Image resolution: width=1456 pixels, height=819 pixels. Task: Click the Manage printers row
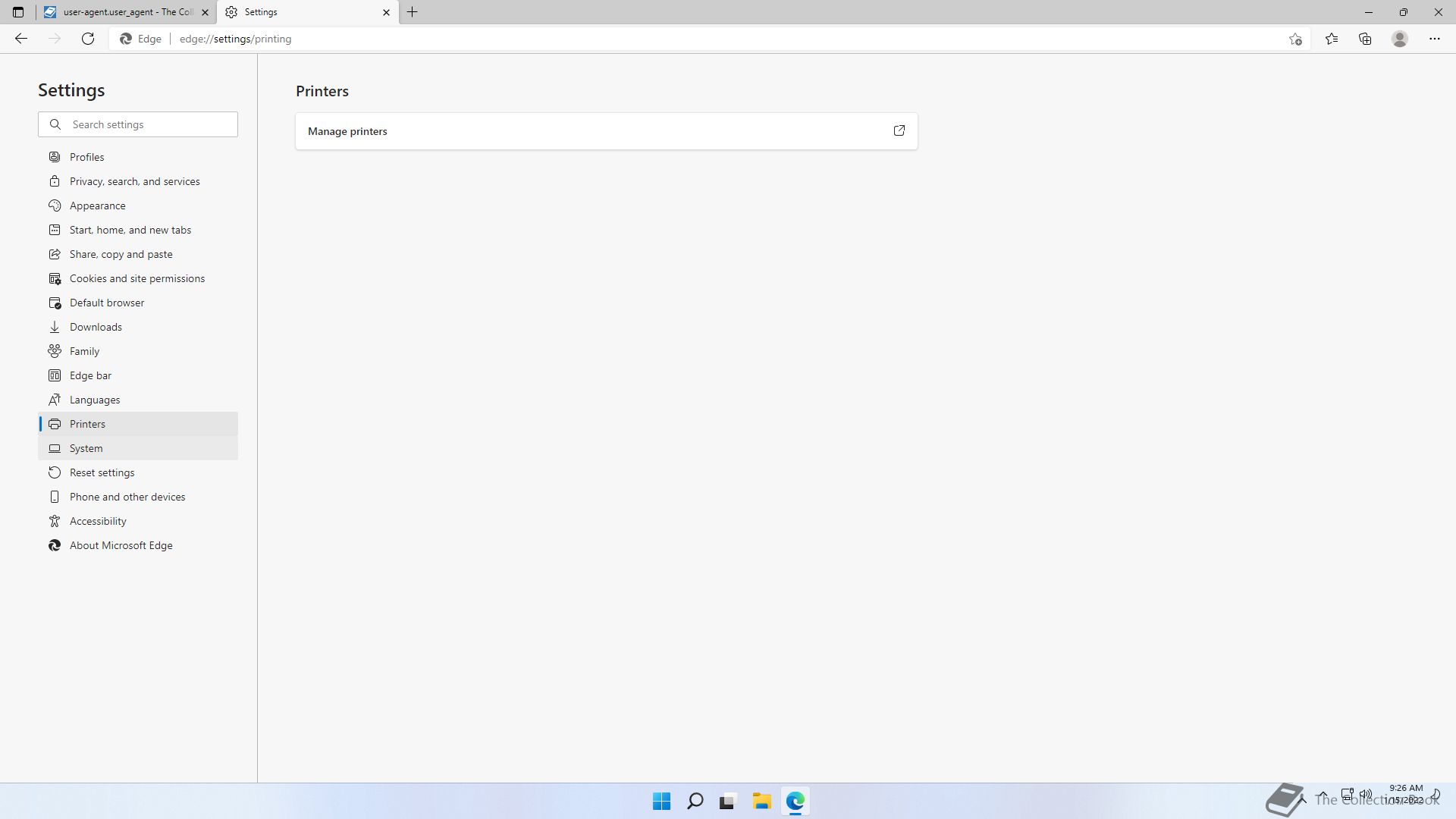(607, 131)
